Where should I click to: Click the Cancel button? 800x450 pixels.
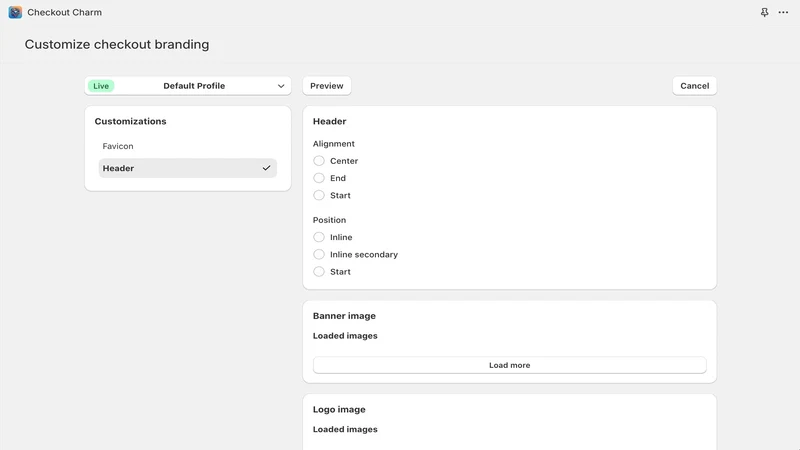pyautogui.click(x=694, y=86)
